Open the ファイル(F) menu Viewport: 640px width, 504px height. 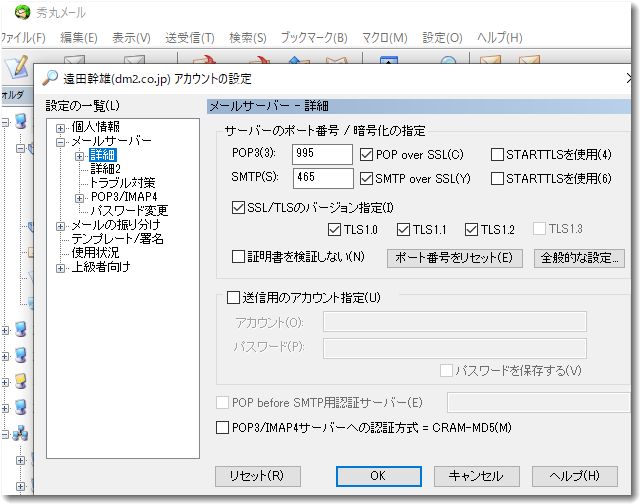23,38
